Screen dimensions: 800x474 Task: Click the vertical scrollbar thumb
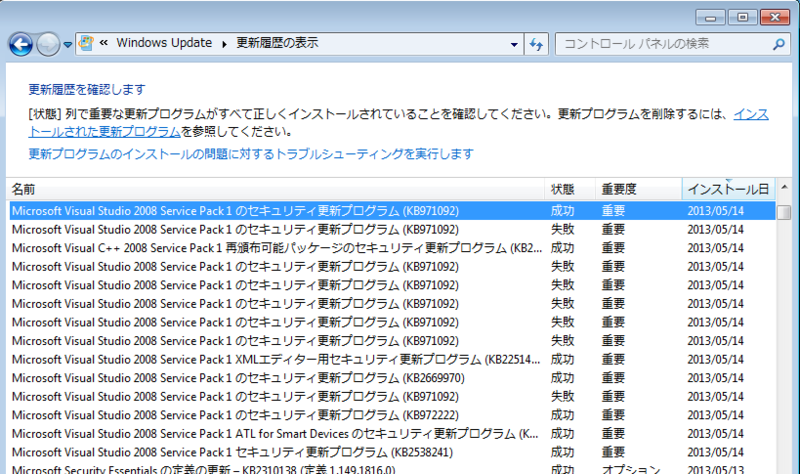(784, 212)
